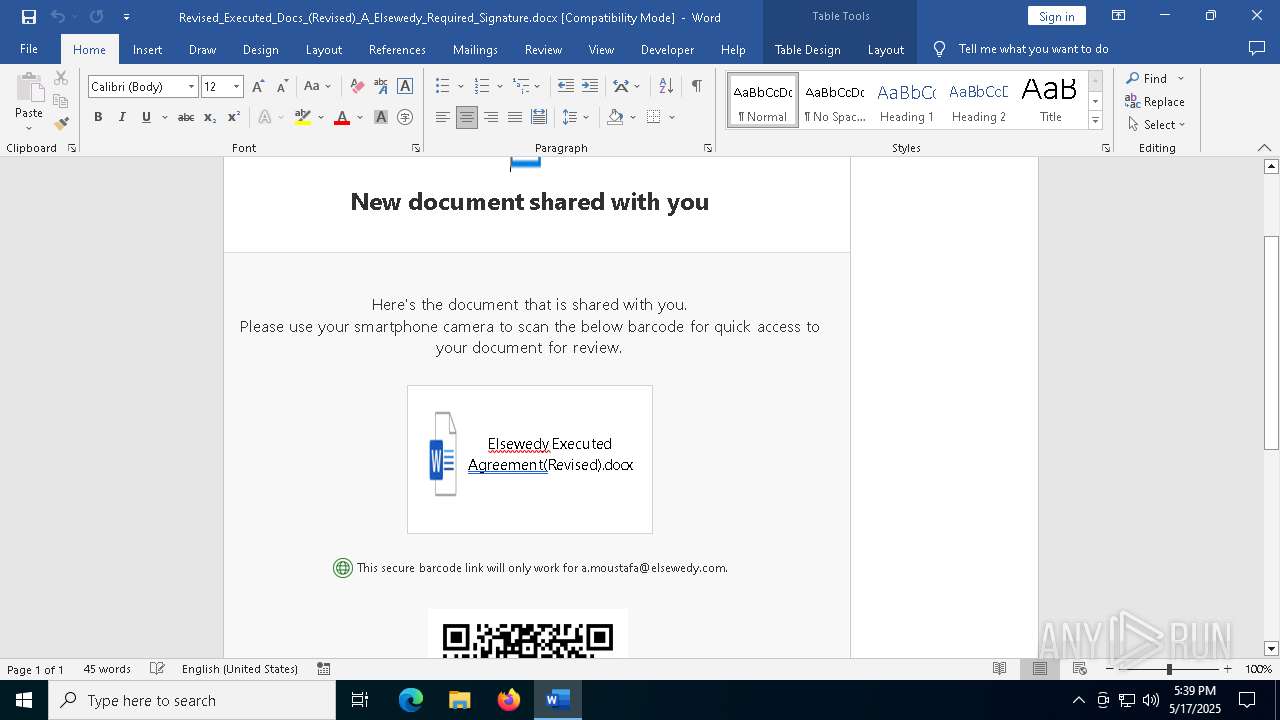Switch to the Table Design tab
Image resolution: width=1280 pixels, height=720 pixels.
807,49
